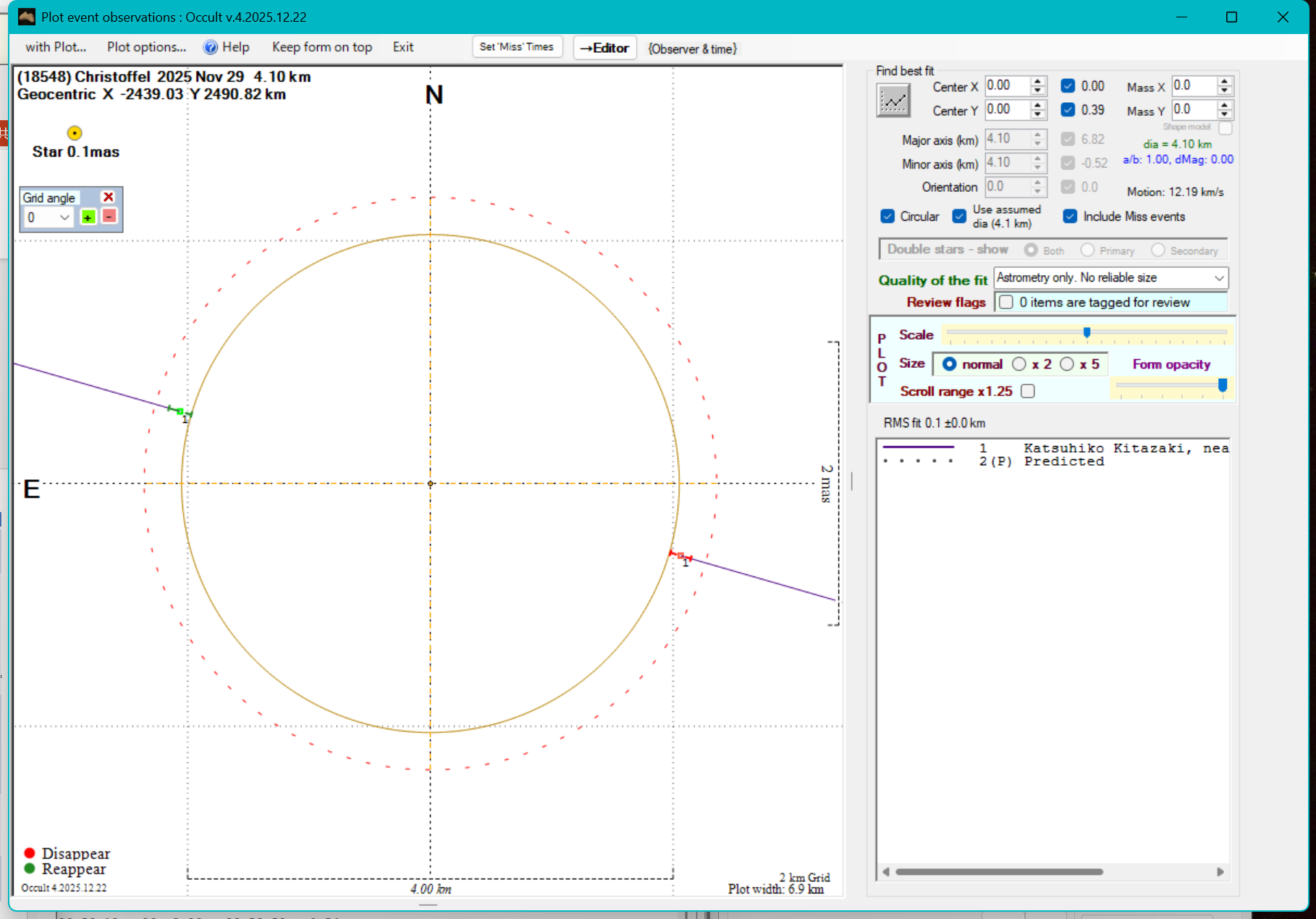Enable Scroll range x1.25 checkbox
Screen dimensions: 1316x919
[x=1027, y=391]
